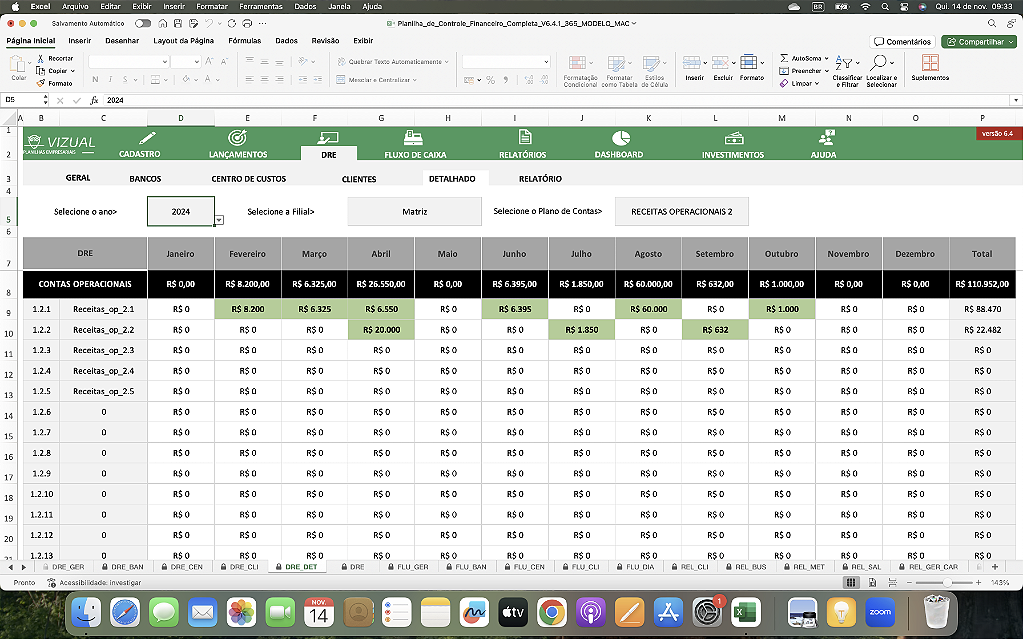1023x639 pixels.
Task: Open the font name combo box
Action: [129, 61]
